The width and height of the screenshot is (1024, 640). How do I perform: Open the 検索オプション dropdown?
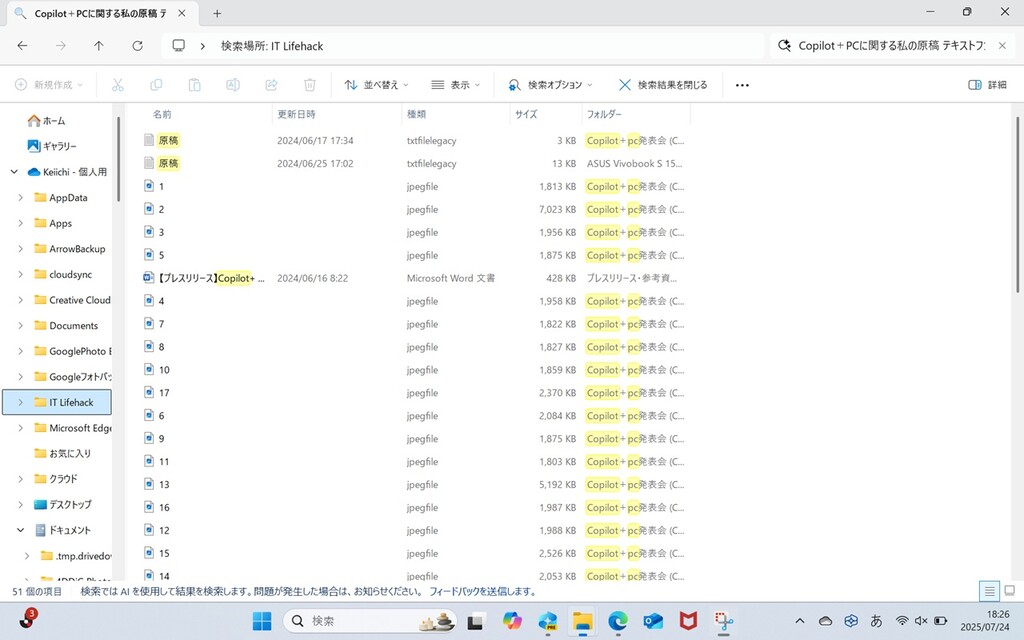[x=551, y=85]
